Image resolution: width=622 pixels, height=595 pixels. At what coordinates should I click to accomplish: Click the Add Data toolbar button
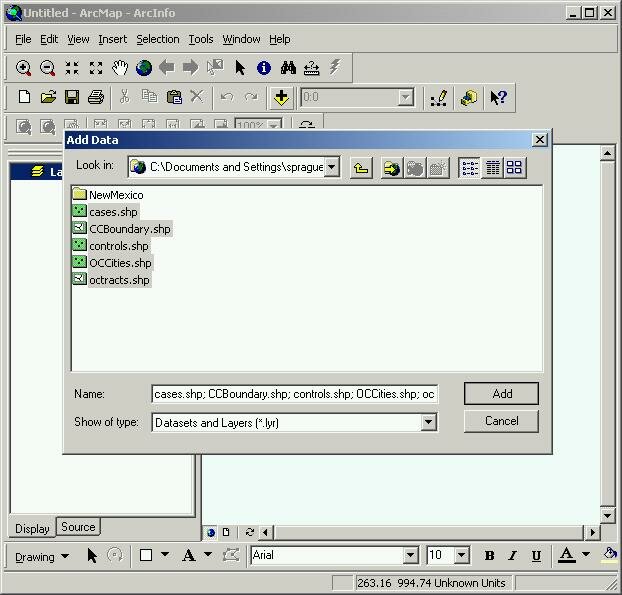pyautogui.click(x=281, y=97)
